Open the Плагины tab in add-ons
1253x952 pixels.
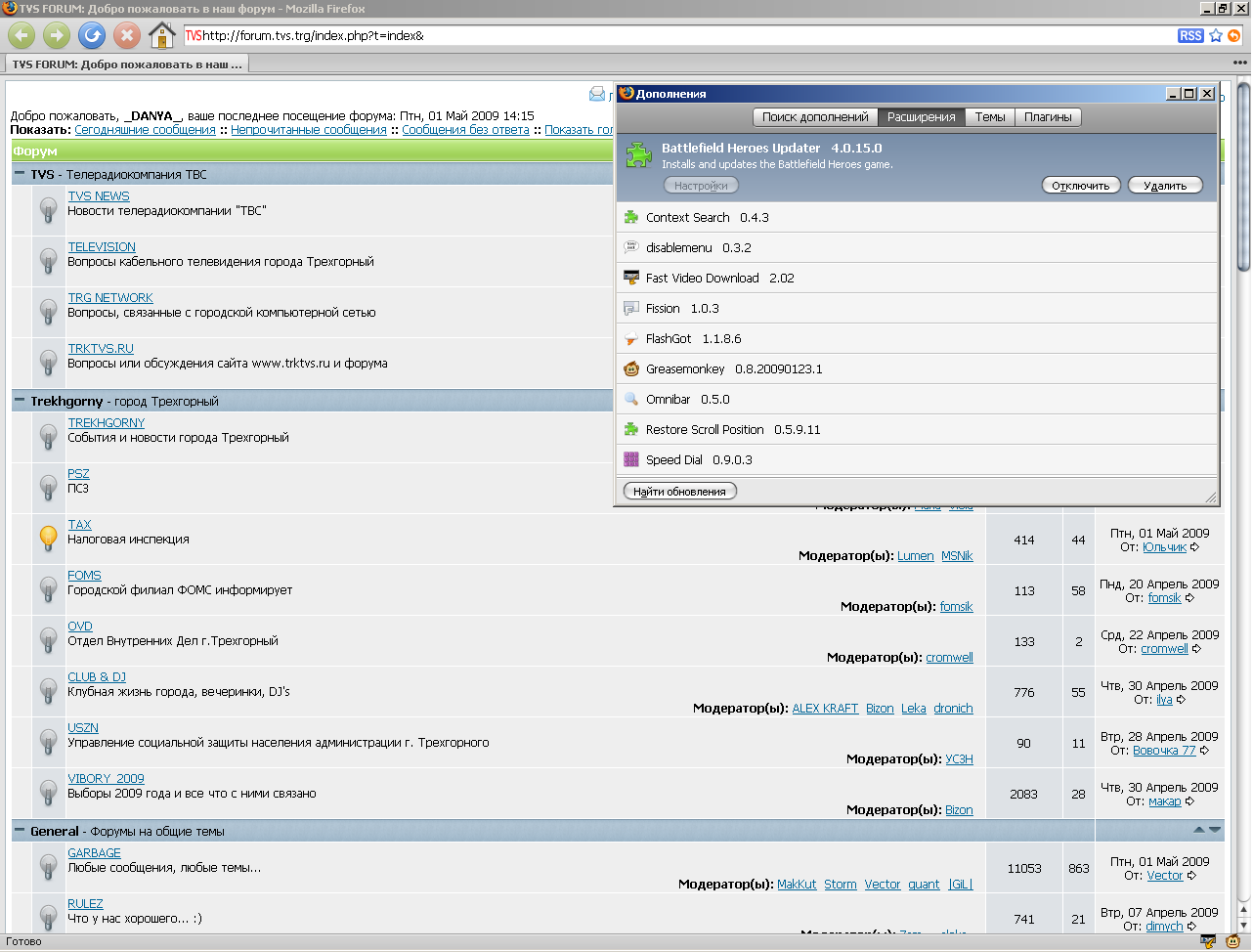pyautogui.click(x=1048, y=117)
